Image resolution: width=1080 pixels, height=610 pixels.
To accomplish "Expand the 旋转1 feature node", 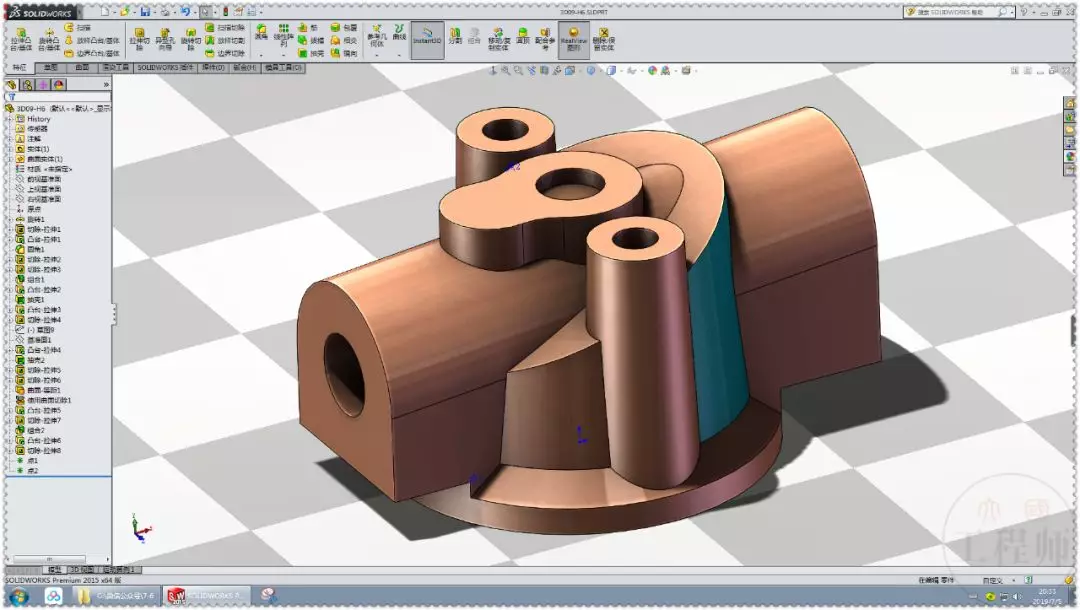I will pos(10,219).
